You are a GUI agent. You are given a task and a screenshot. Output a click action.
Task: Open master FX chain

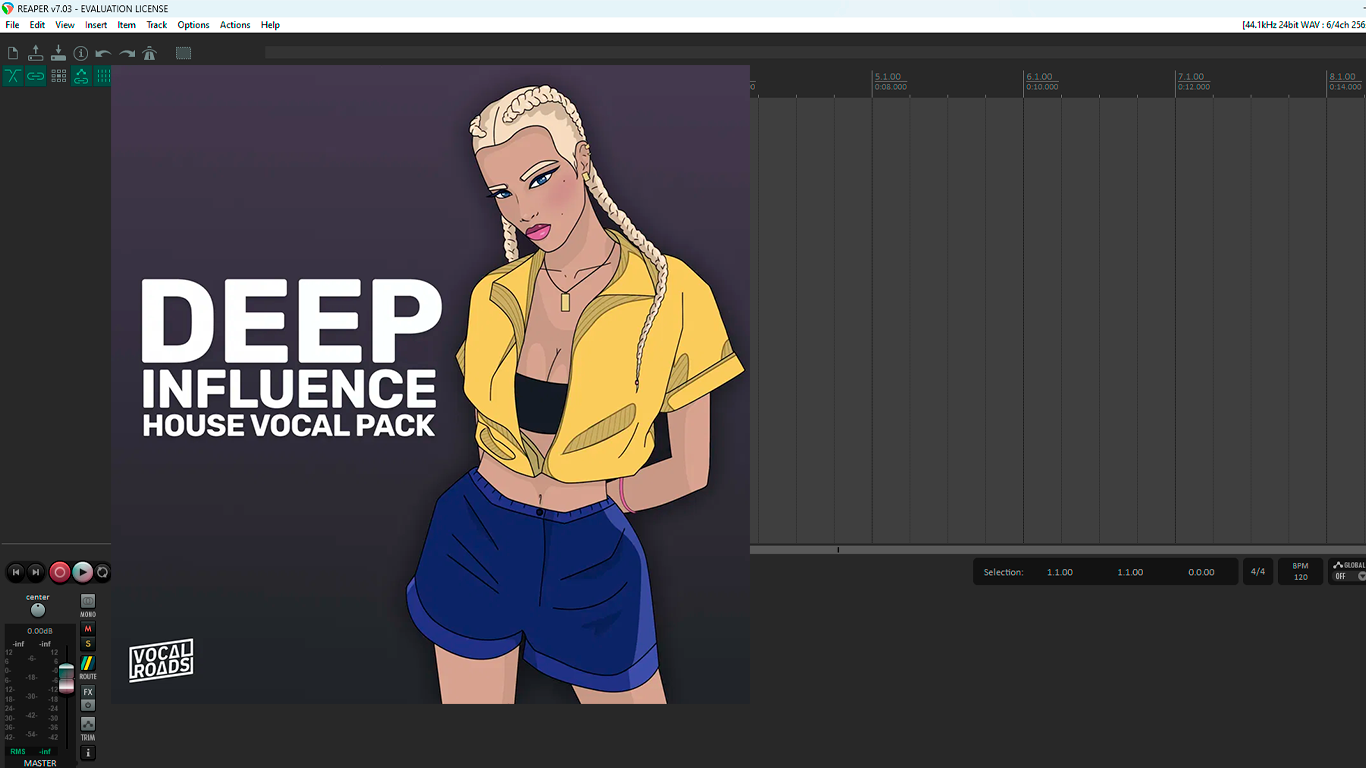[x=88, y=692]
